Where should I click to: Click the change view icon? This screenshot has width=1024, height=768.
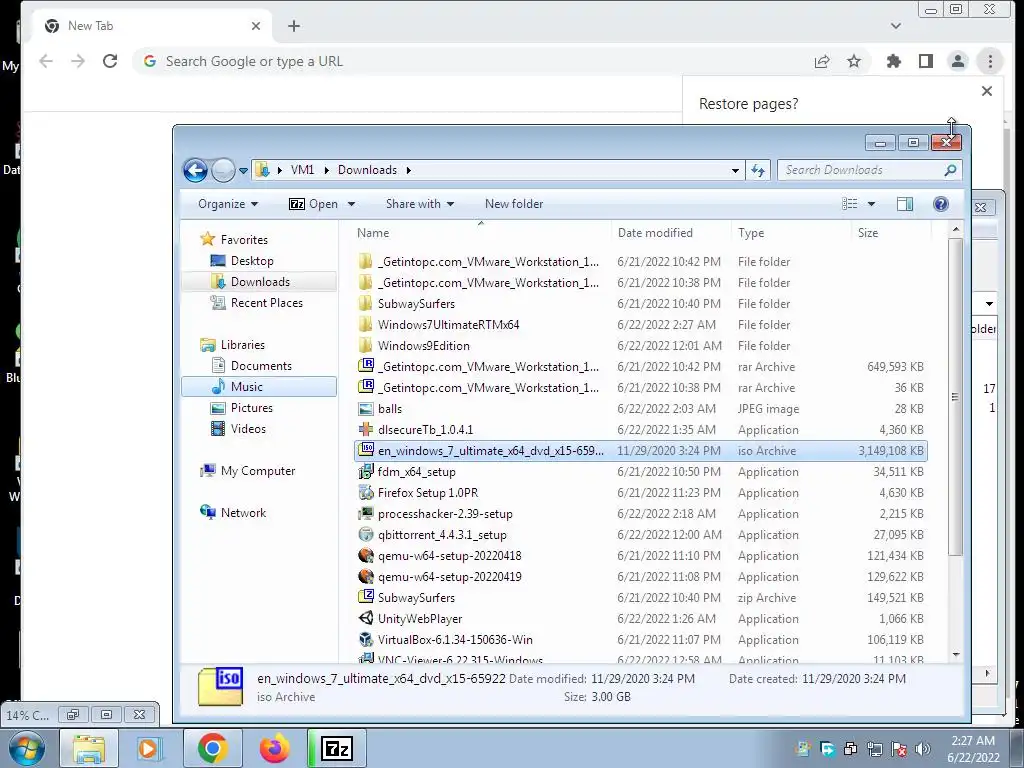click(850, 204)
